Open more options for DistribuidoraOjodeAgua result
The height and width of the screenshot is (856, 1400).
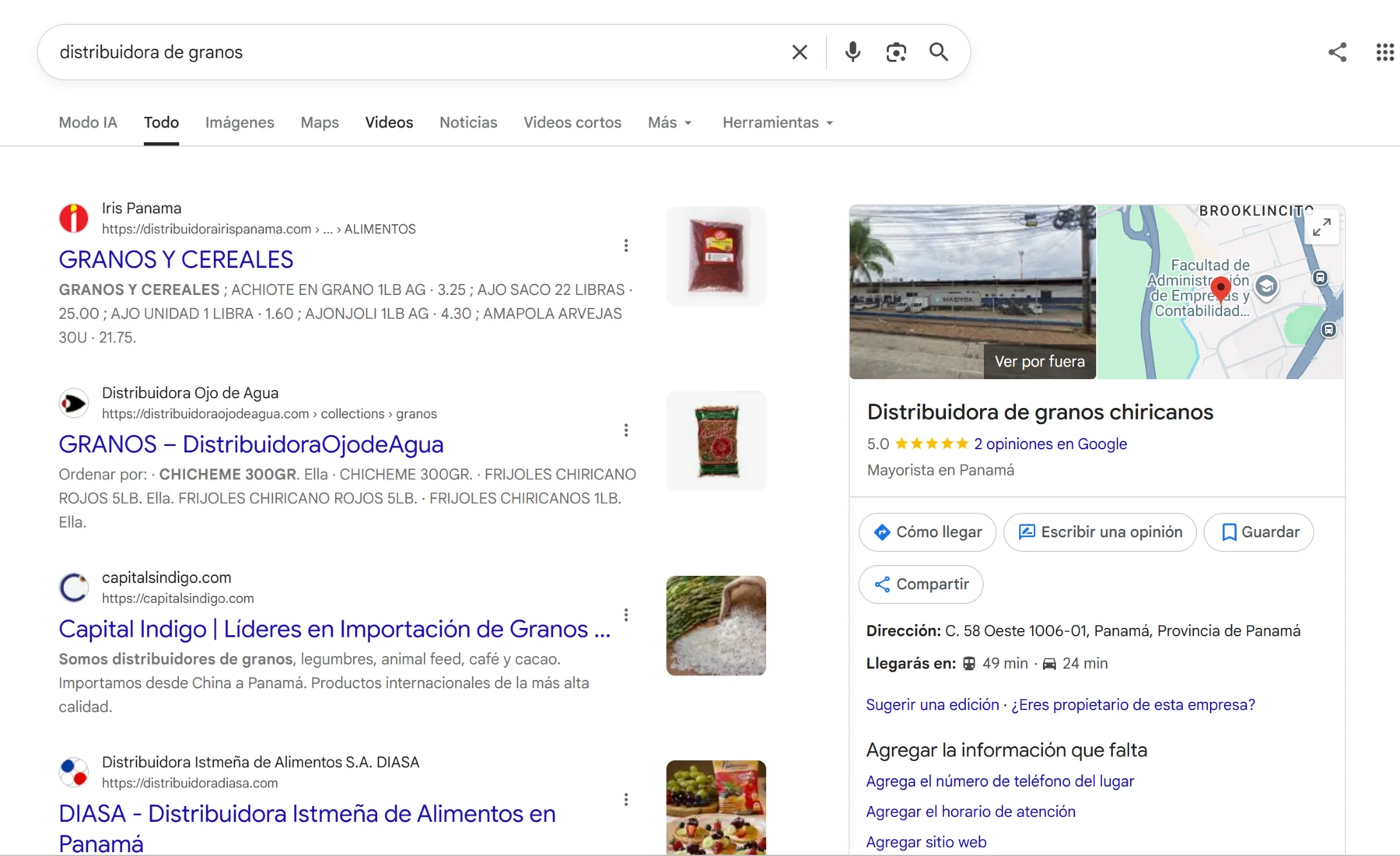626,430
